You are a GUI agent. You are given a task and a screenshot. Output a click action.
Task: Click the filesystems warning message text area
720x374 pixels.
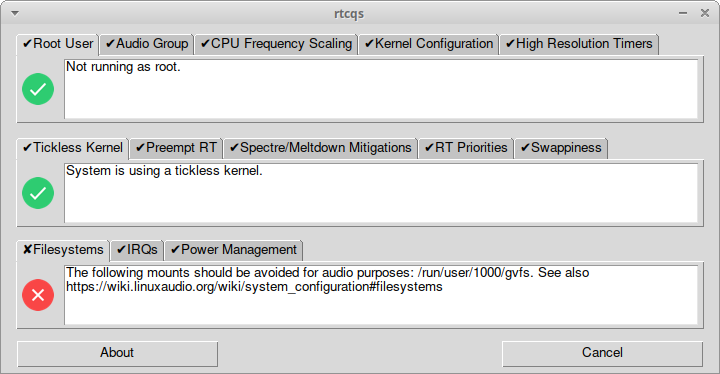381,295
